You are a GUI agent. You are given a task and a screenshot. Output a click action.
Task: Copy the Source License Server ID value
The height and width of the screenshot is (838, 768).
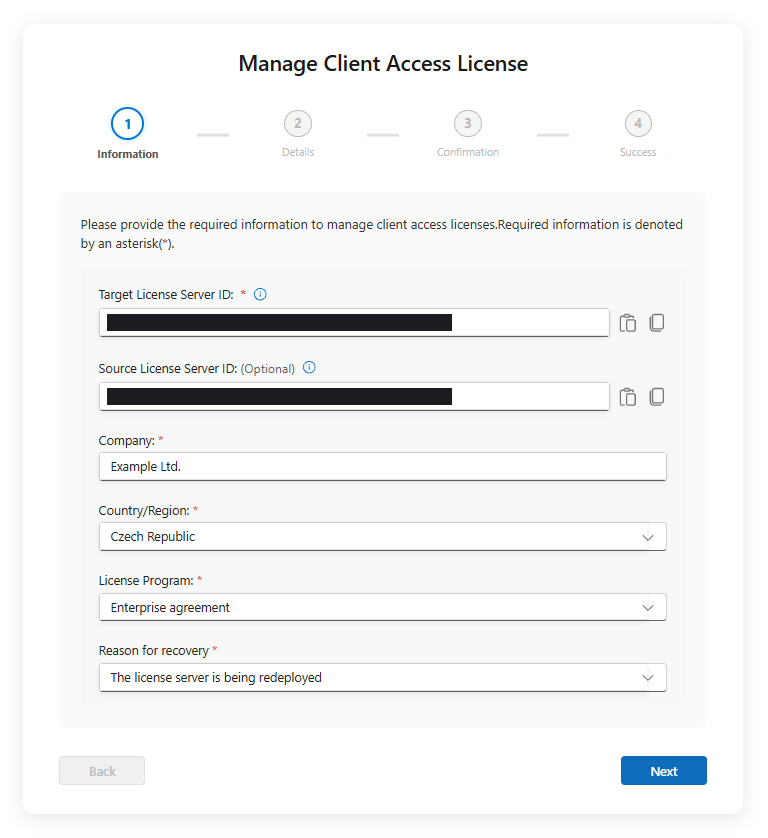657,397
